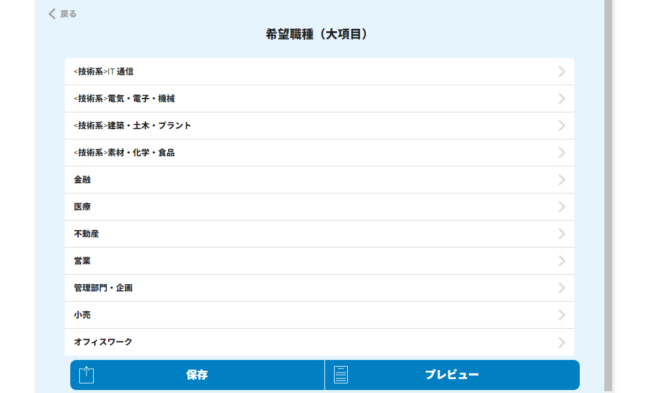650x393 pixels.
Task: Select <技術系>IT 通信 job category text
Action: pos(104,72)
